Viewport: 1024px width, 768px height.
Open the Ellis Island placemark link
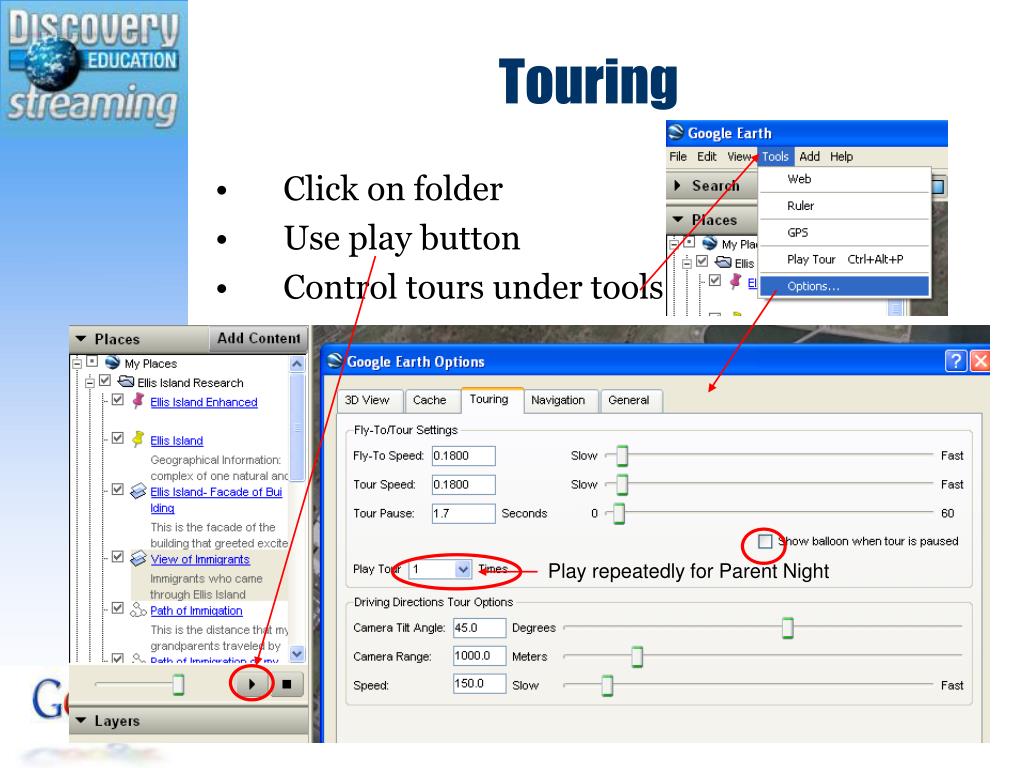tap(176, 441)
